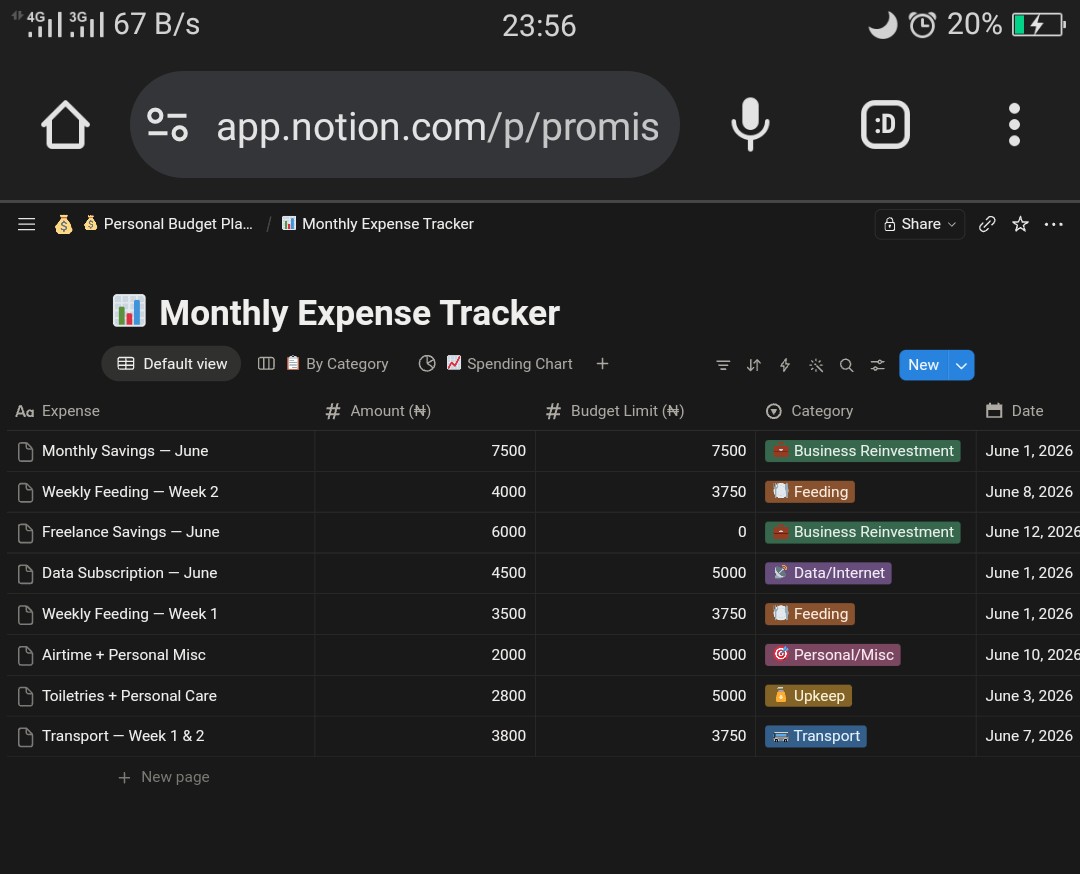Click page icon of Data Subscription row
This screenshot has width=1080, height=874.
tap(25, 574)
